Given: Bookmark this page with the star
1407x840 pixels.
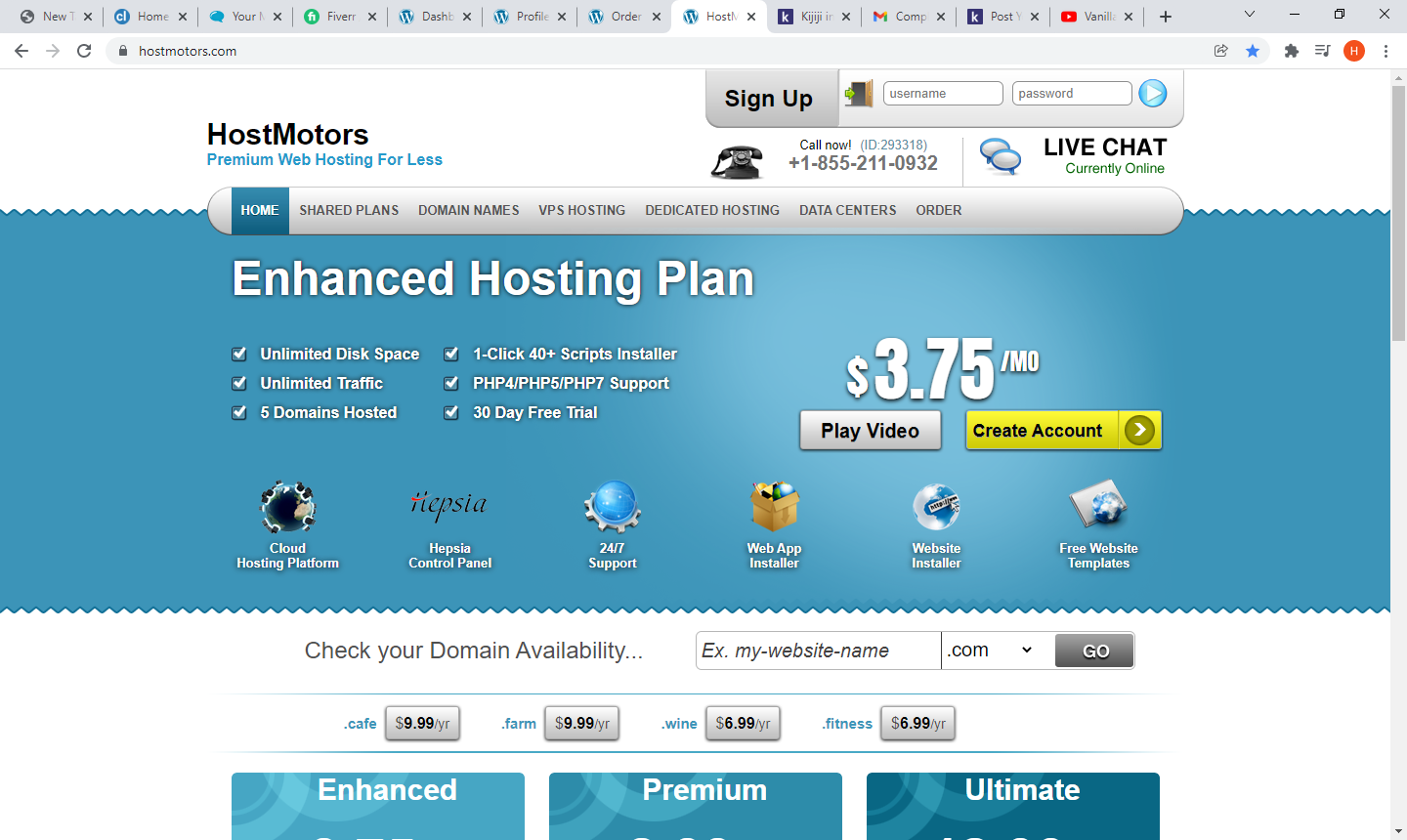Looking at the screenshot, I should 1253,51.
